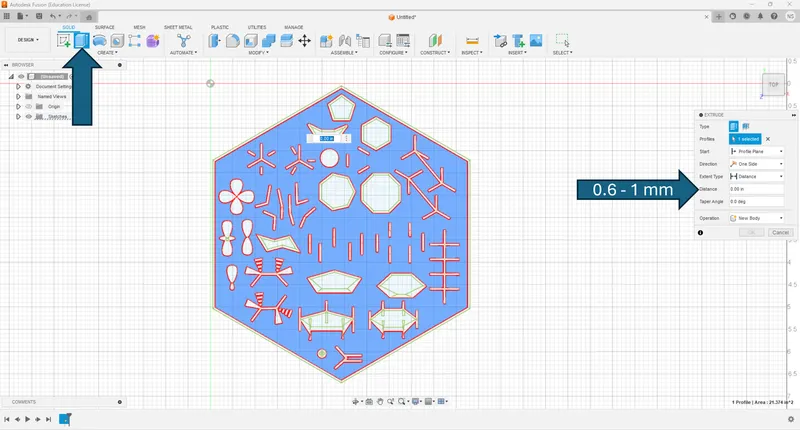Click the Taper Angle input field
Image resolution: width=800 pixels, height=430 pixels.
click(x=756, y=201)
